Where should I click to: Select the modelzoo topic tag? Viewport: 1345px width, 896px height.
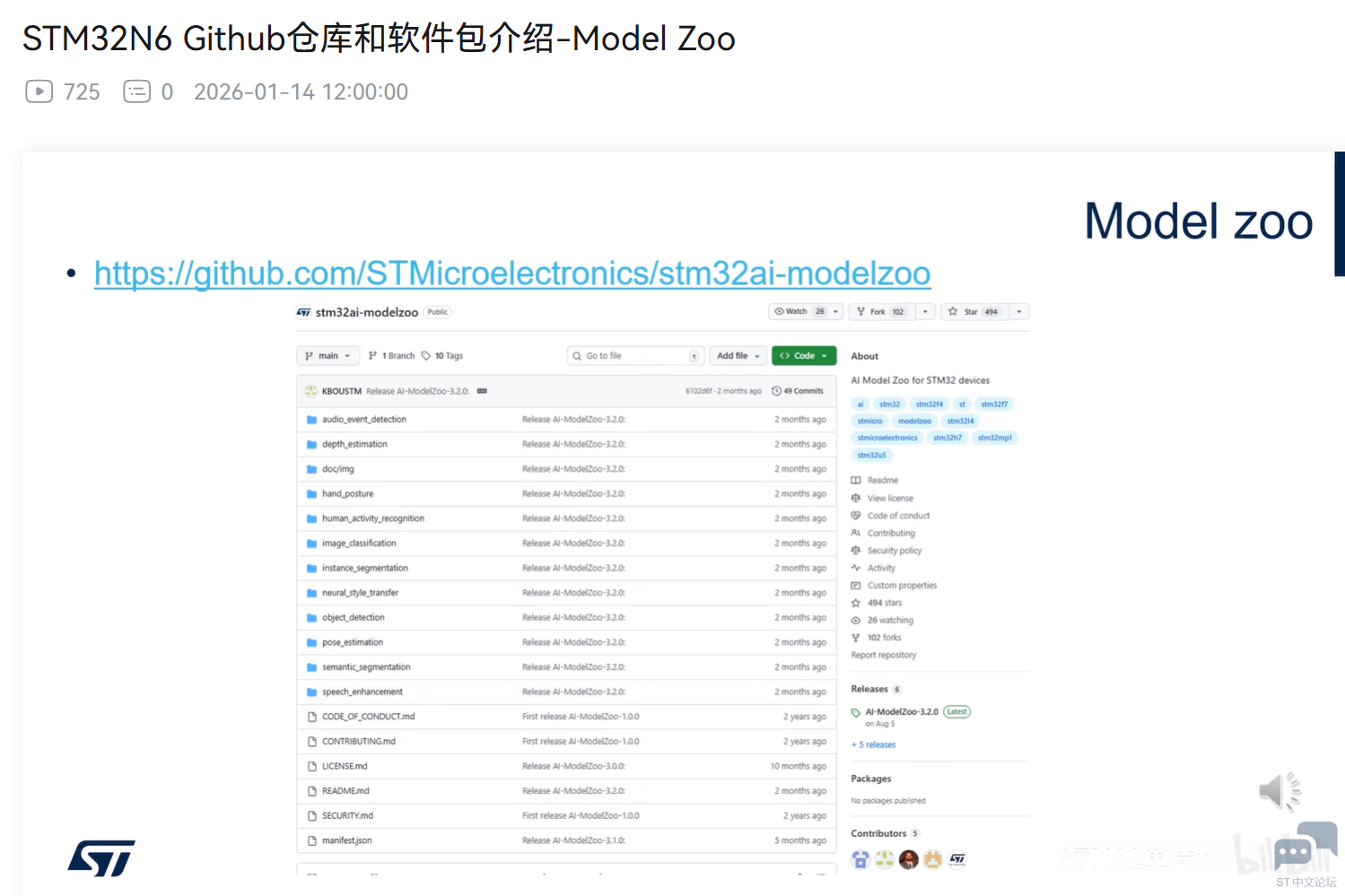[914, 422]
